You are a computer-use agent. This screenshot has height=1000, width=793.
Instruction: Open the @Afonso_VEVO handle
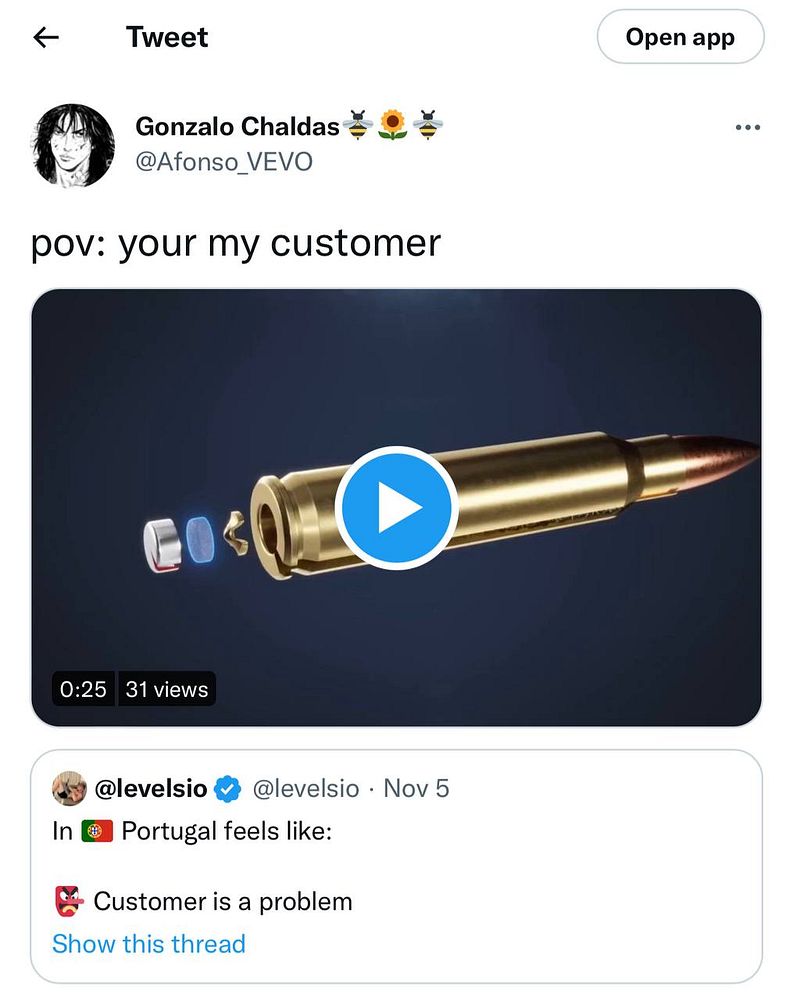[x=224, y=161]
